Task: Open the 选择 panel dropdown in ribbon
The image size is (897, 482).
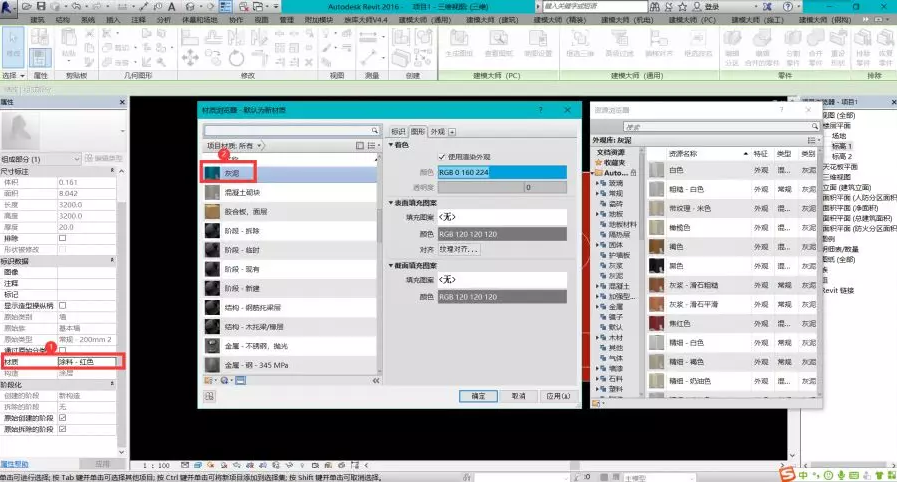Action: [14, 75]
